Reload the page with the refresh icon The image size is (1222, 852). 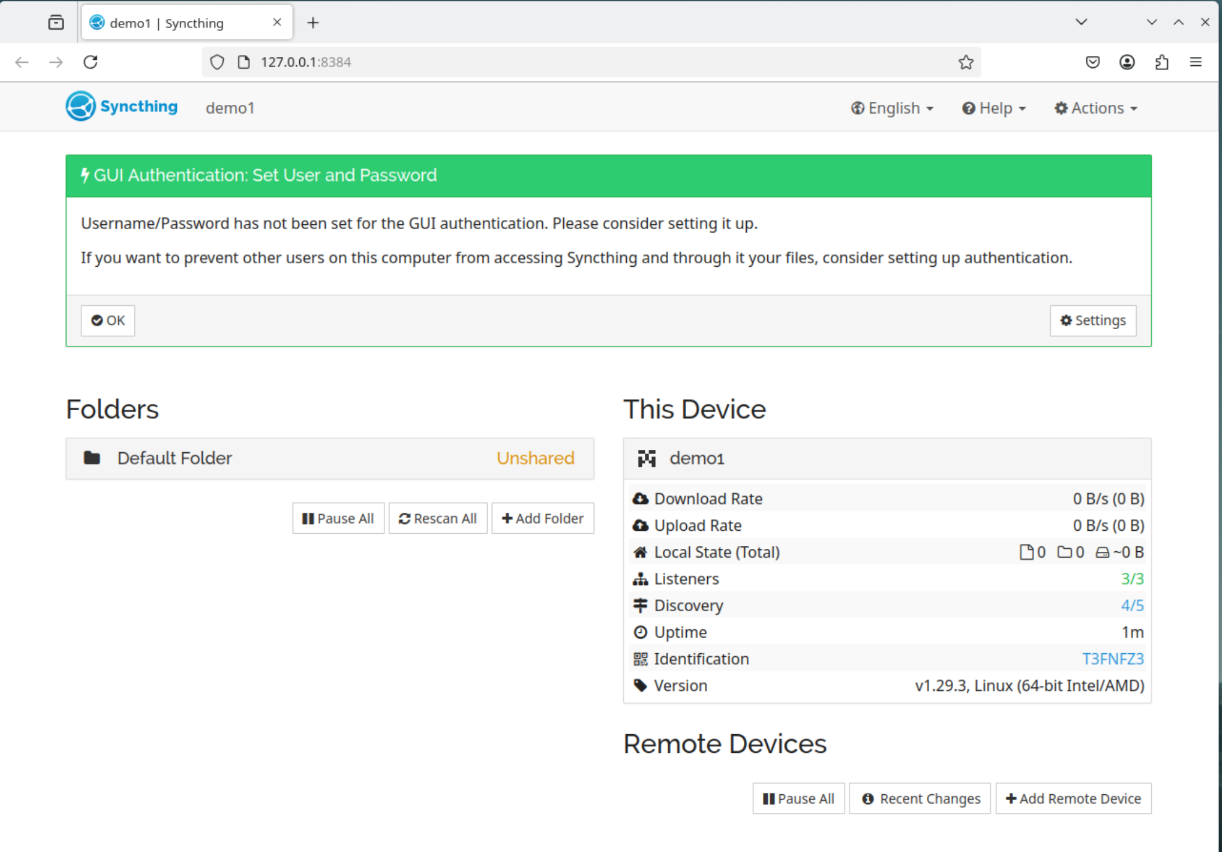click(90, 62)
